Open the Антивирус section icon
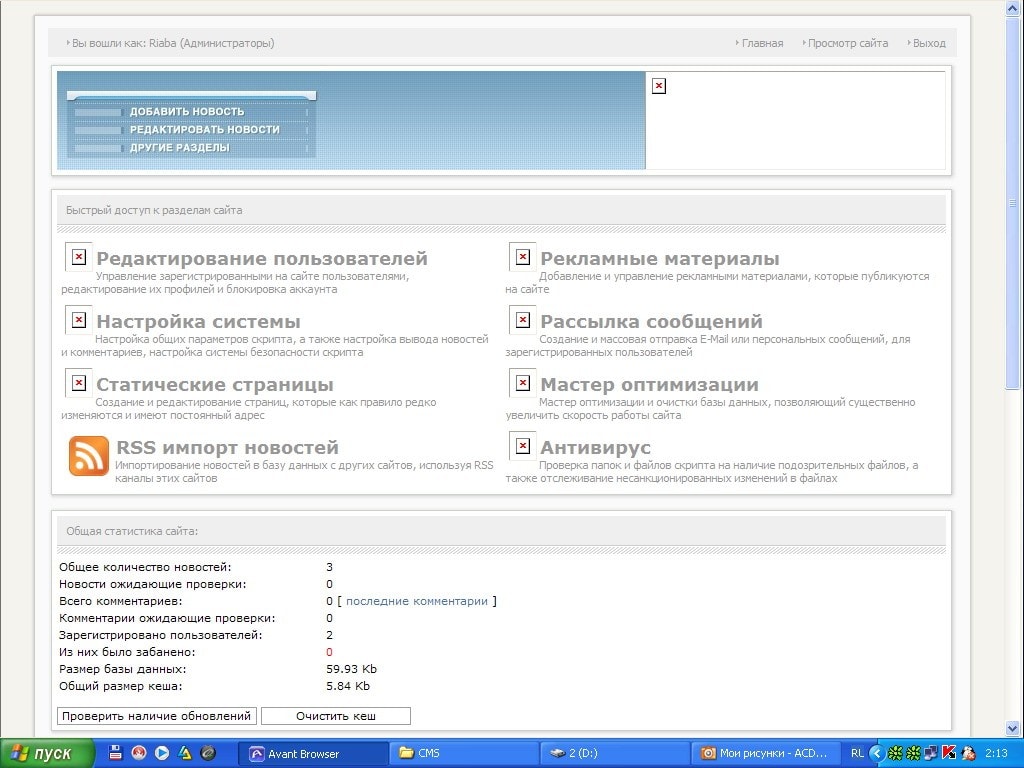Screen dimensions: 1024x768 [522, 446]
